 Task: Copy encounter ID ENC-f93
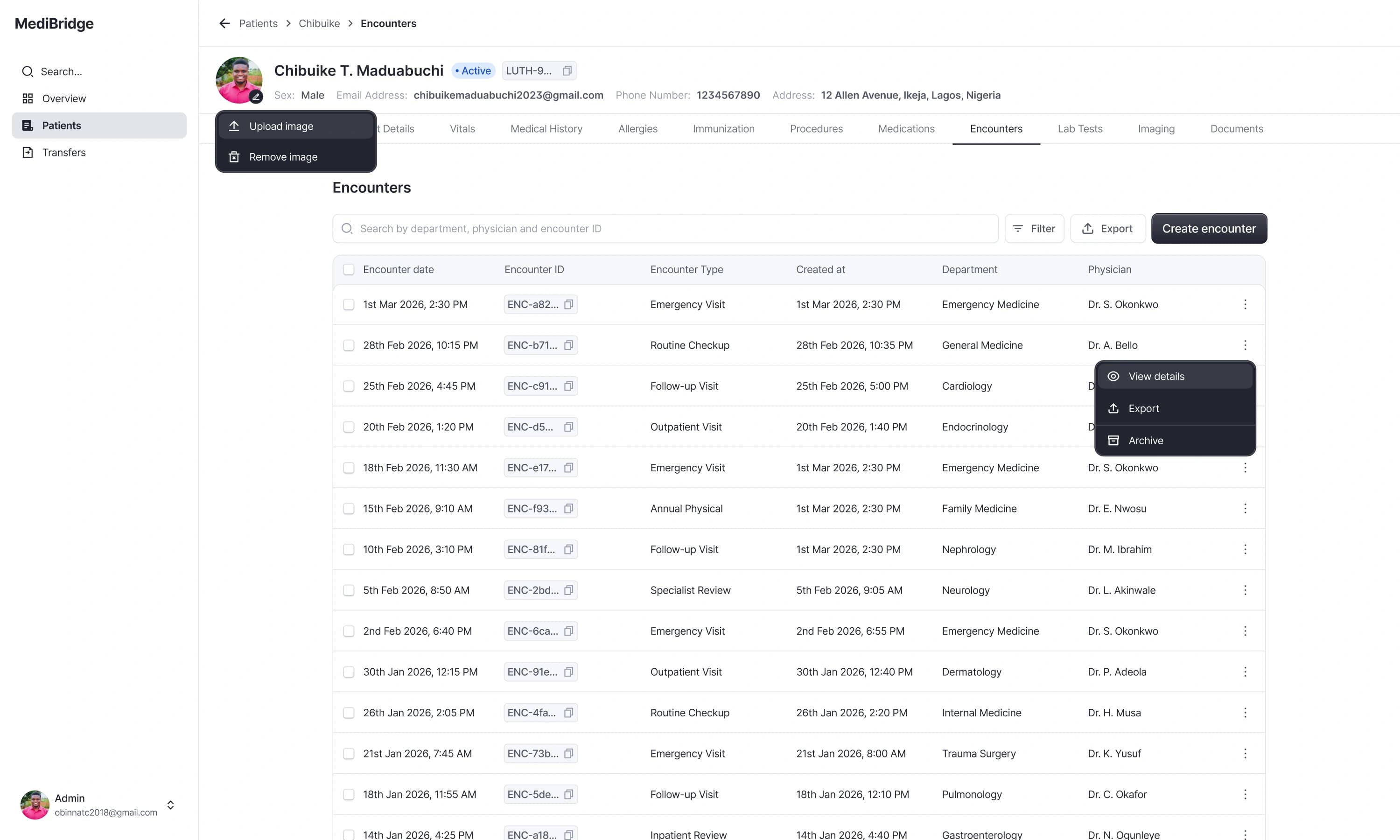click(x=569, y=508)
